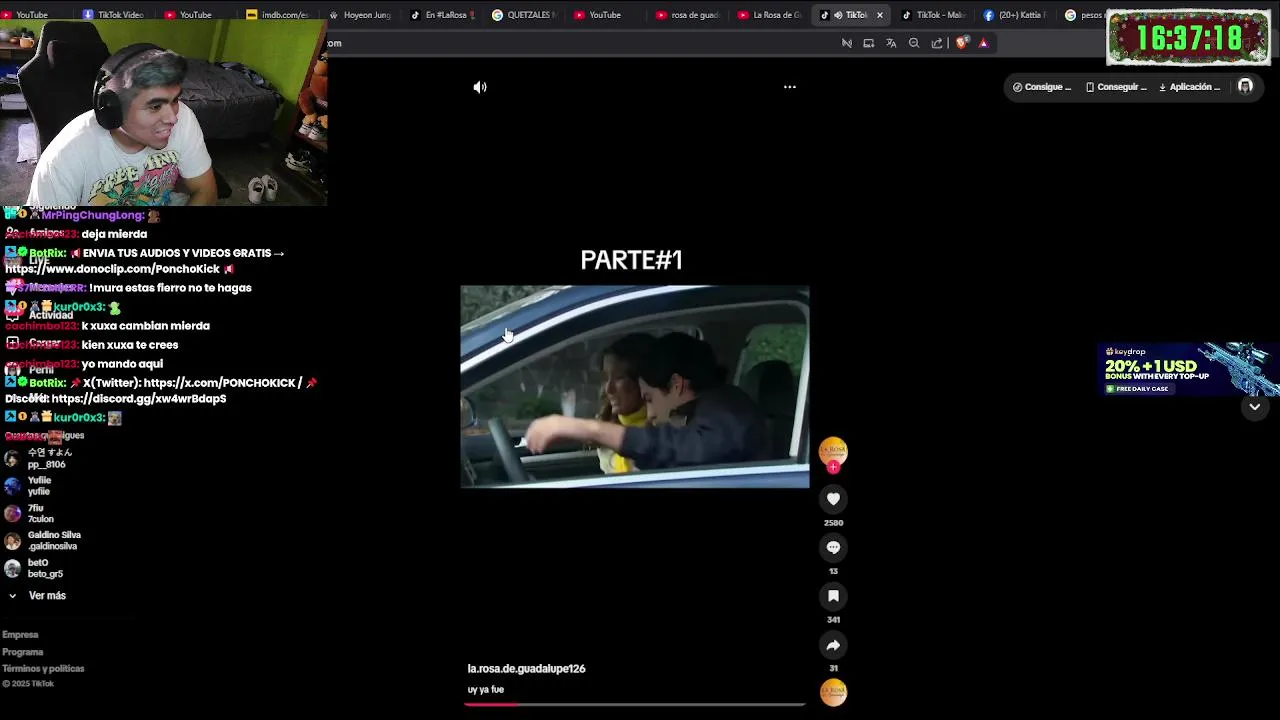Click the PARTE#1 video caption text
This screenshot has height=720, width=1280.
pos(631,260)
